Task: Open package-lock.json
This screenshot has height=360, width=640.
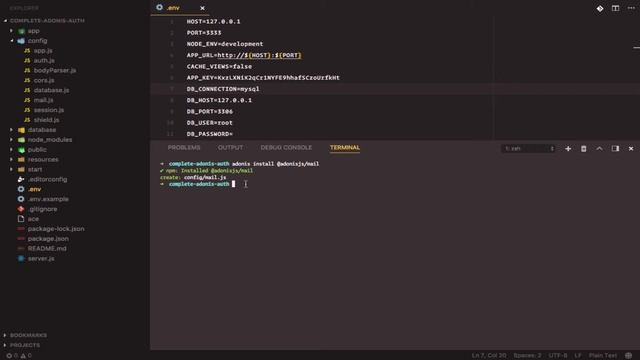Action: click(56, 229)
